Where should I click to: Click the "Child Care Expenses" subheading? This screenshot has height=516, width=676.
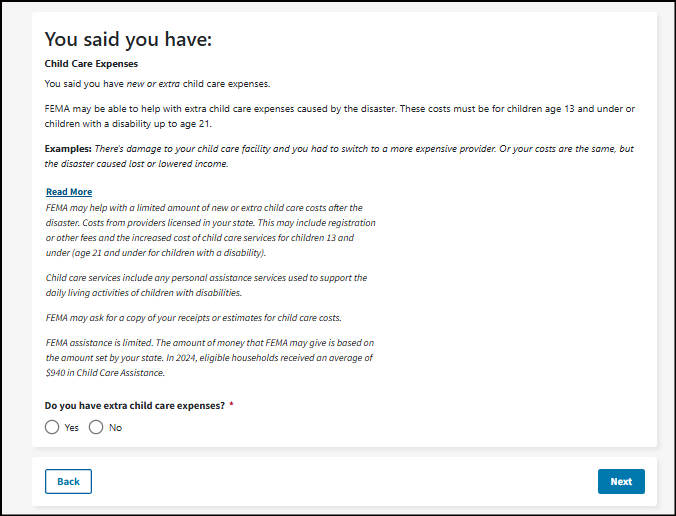coord(91,64)
